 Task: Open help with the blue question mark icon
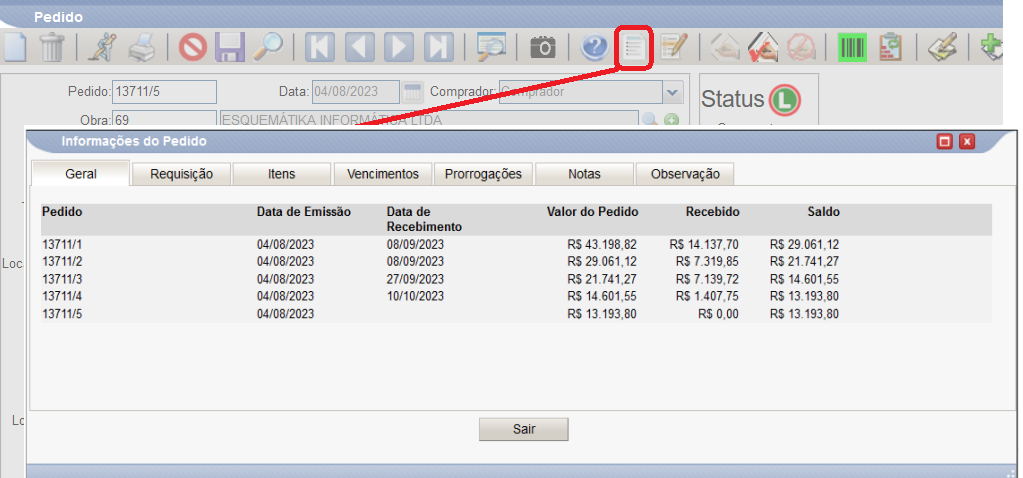click(x=594, y=48)
